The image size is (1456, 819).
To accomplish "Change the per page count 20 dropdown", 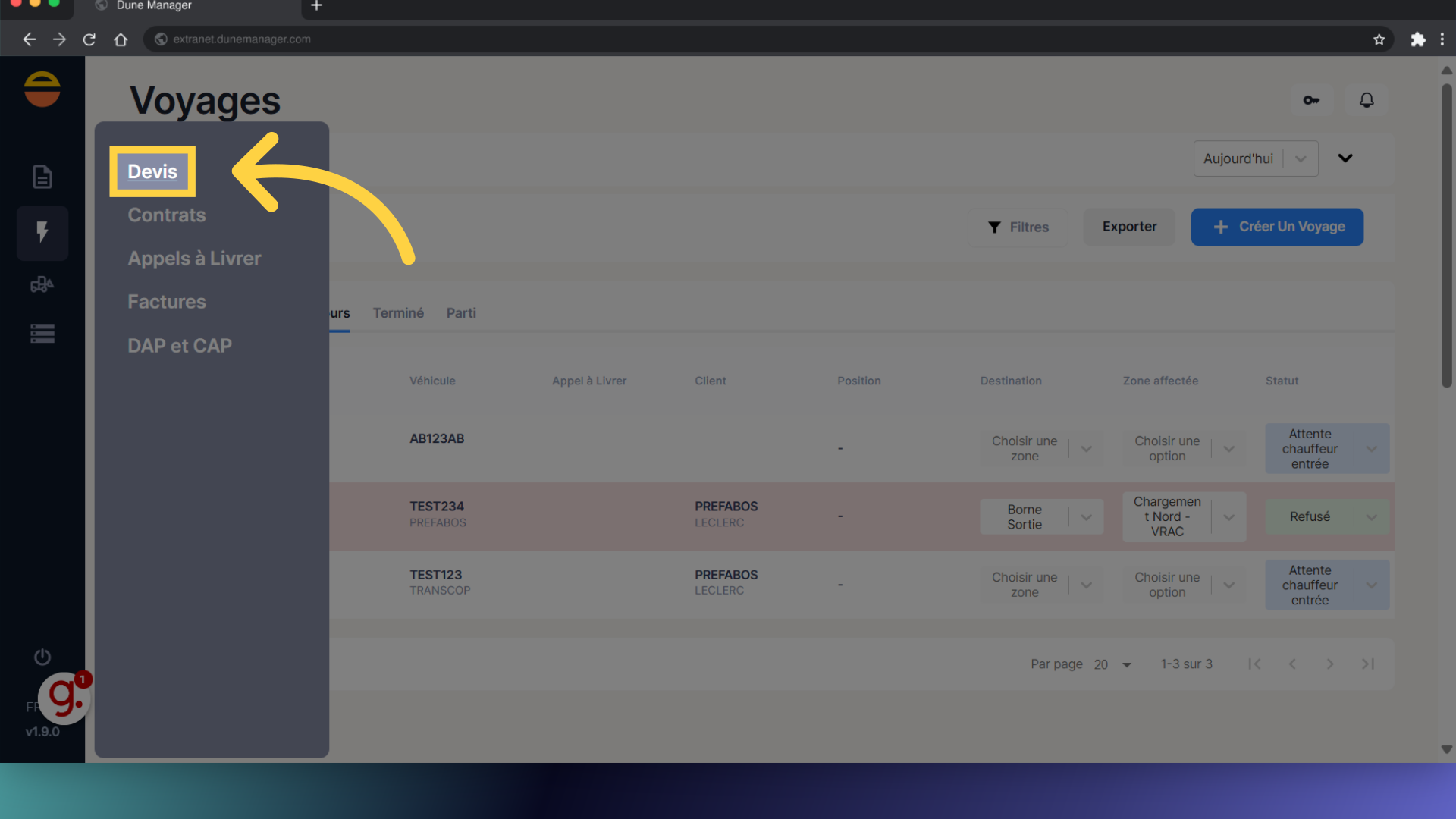I will click(x=1113, y=664).
